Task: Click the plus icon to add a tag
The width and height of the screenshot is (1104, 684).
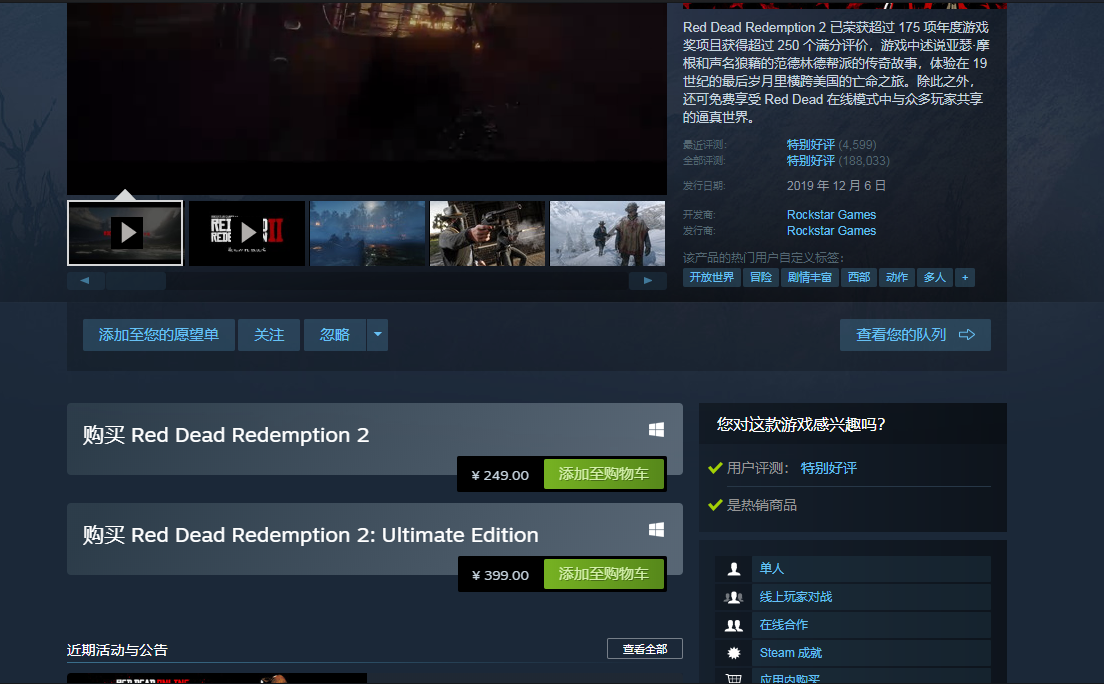Action: [x=965, y=277]
